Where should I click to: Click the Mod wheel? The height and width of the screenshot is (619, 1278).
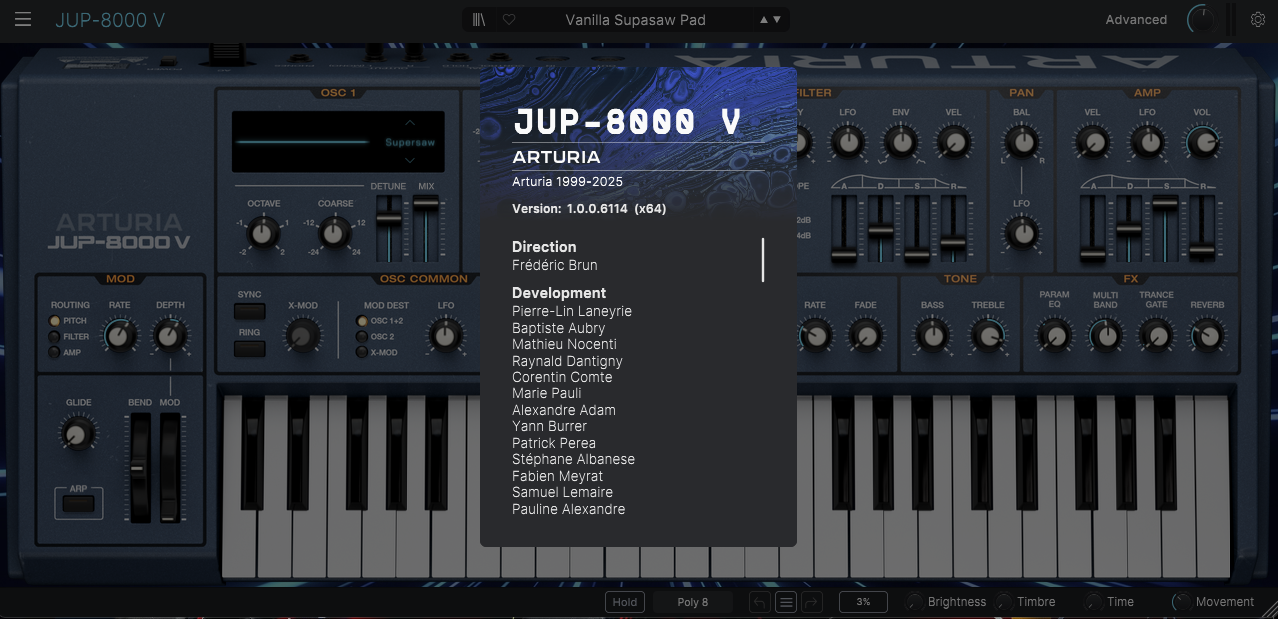coord(169,468)
